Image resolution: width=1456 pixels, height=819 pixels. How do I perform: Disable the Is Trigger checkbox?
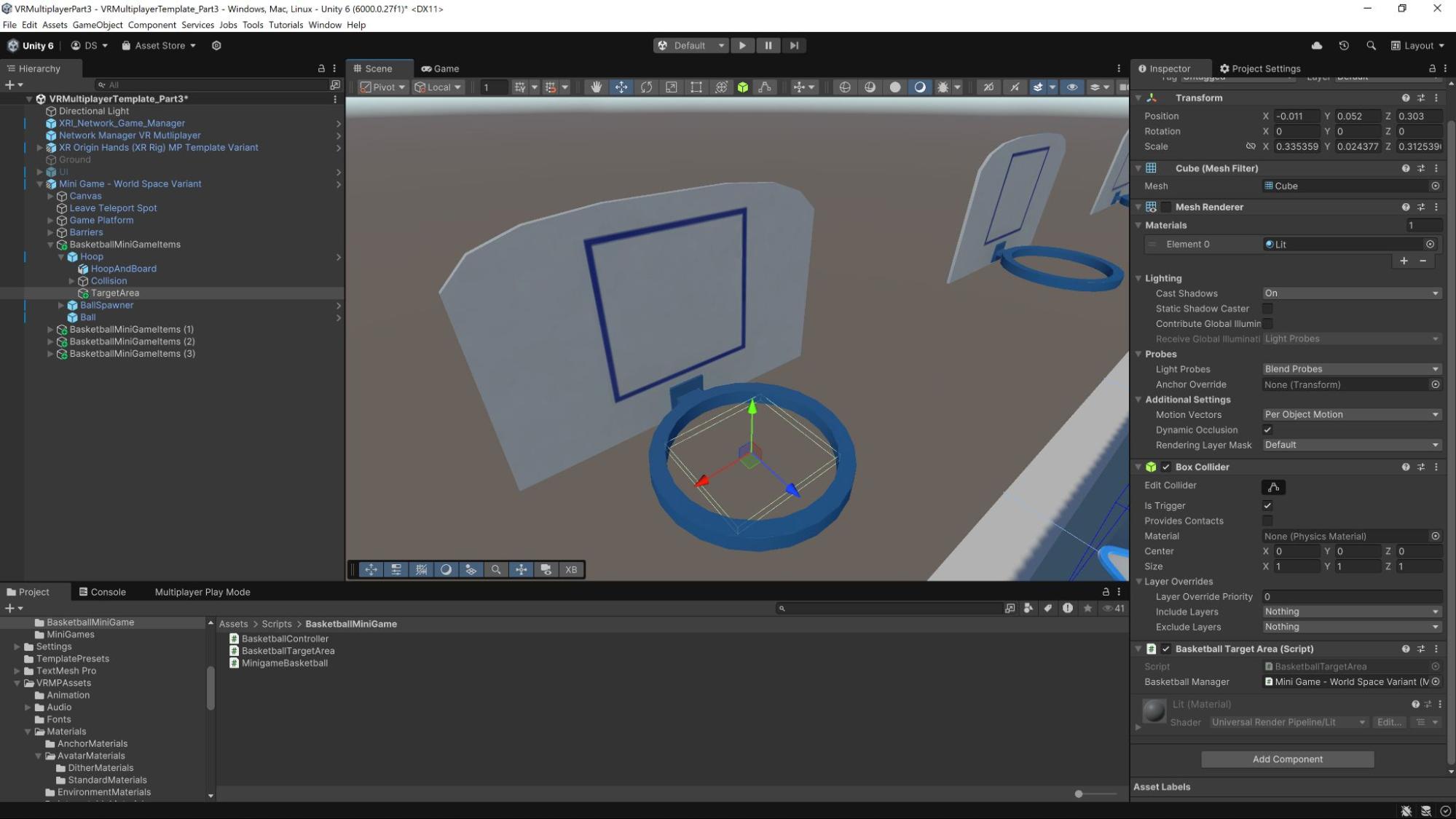1267,505
